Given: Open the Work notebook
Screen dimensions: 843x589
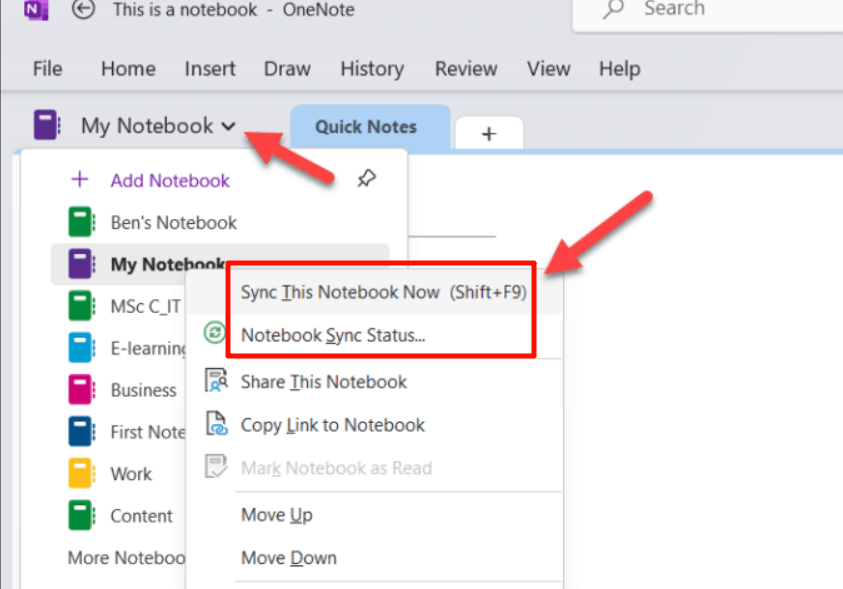Looking at the screenshot, I should tap(131, 474).
